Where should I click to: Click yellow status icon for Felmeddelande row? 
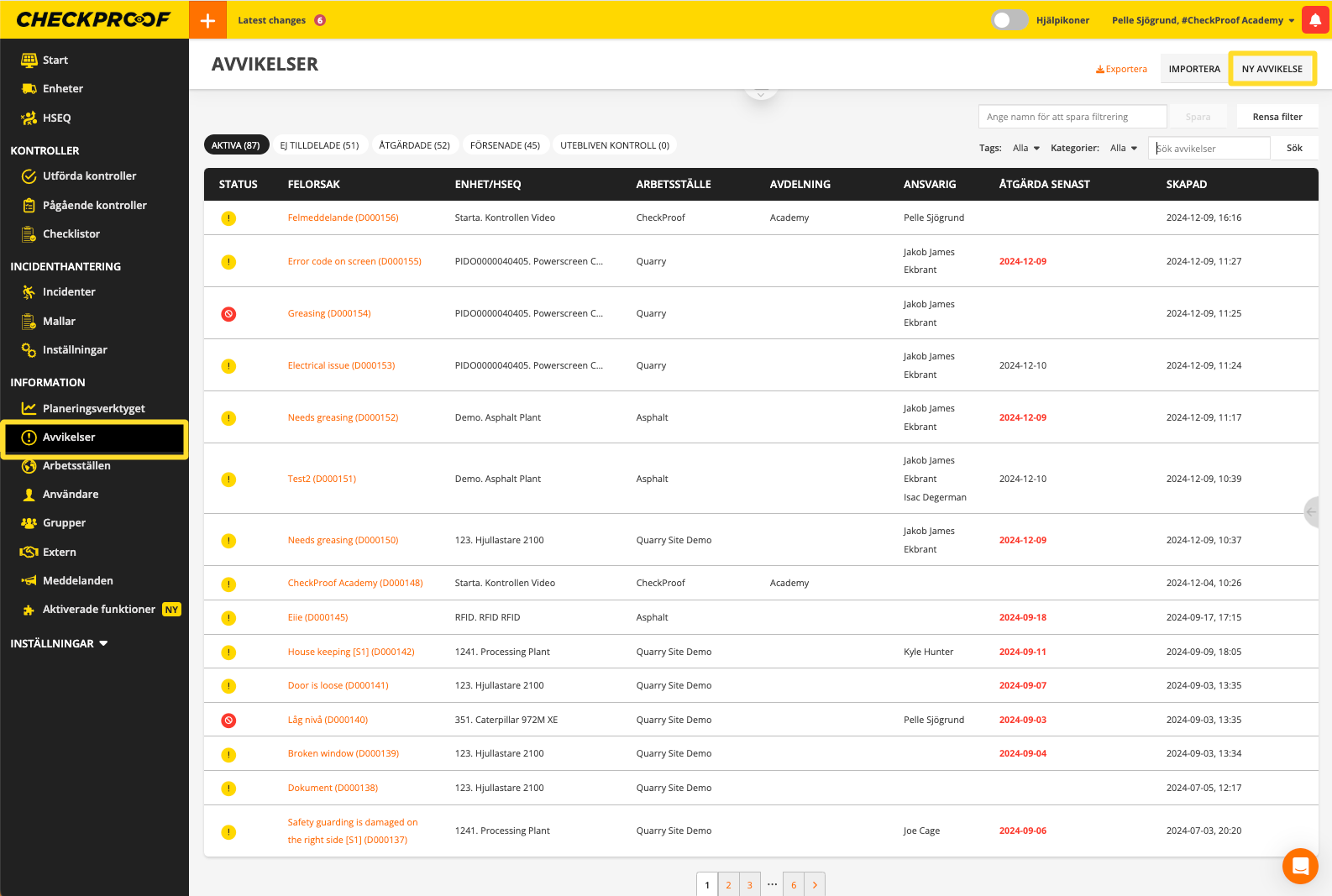coord(228,218)
